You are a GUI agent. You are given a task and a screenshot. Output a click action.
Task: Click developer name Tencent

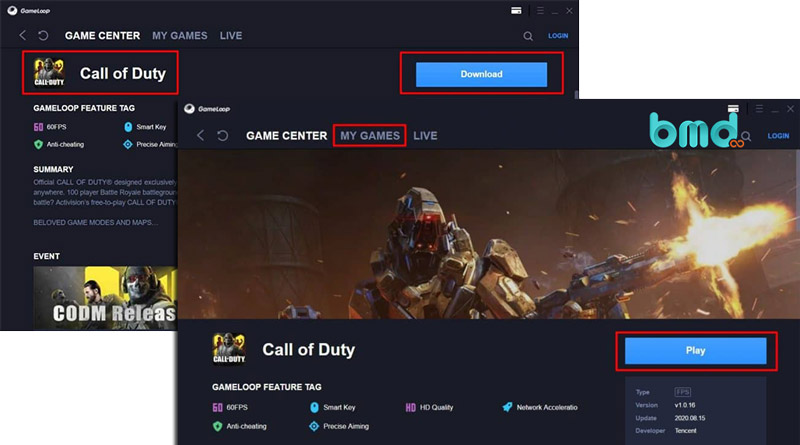[x=685, y=431]
